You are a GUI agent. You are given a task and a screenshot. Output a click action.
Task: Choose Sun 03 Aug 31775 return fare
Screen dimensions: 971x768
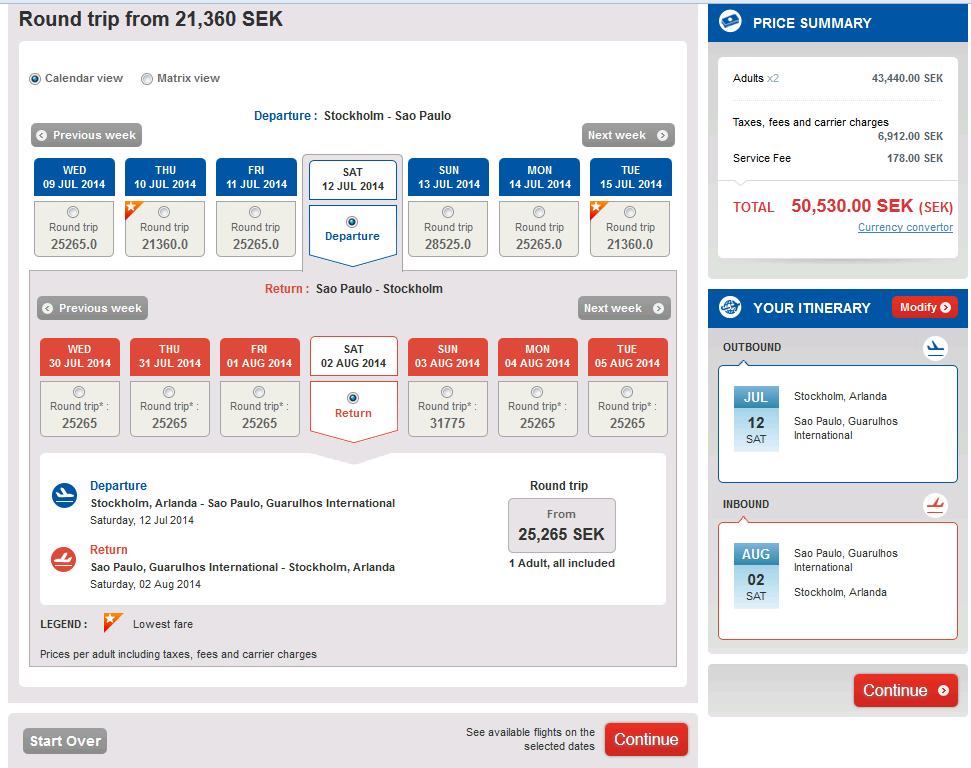447,392
